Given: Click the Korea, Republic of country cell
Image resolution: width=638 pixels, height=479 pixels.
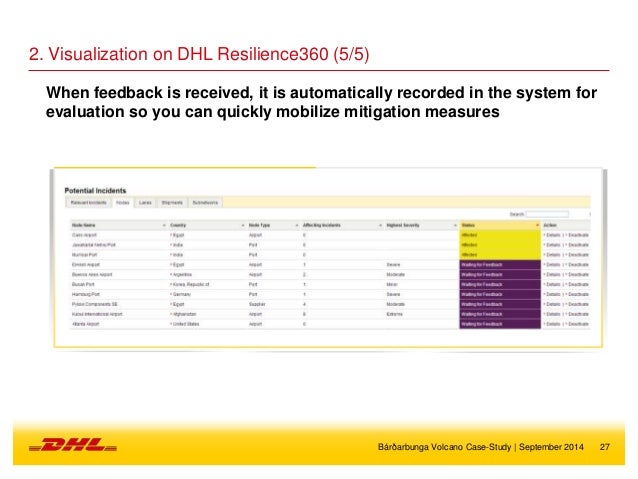Looking at the screenshot, I should point(190,284).
